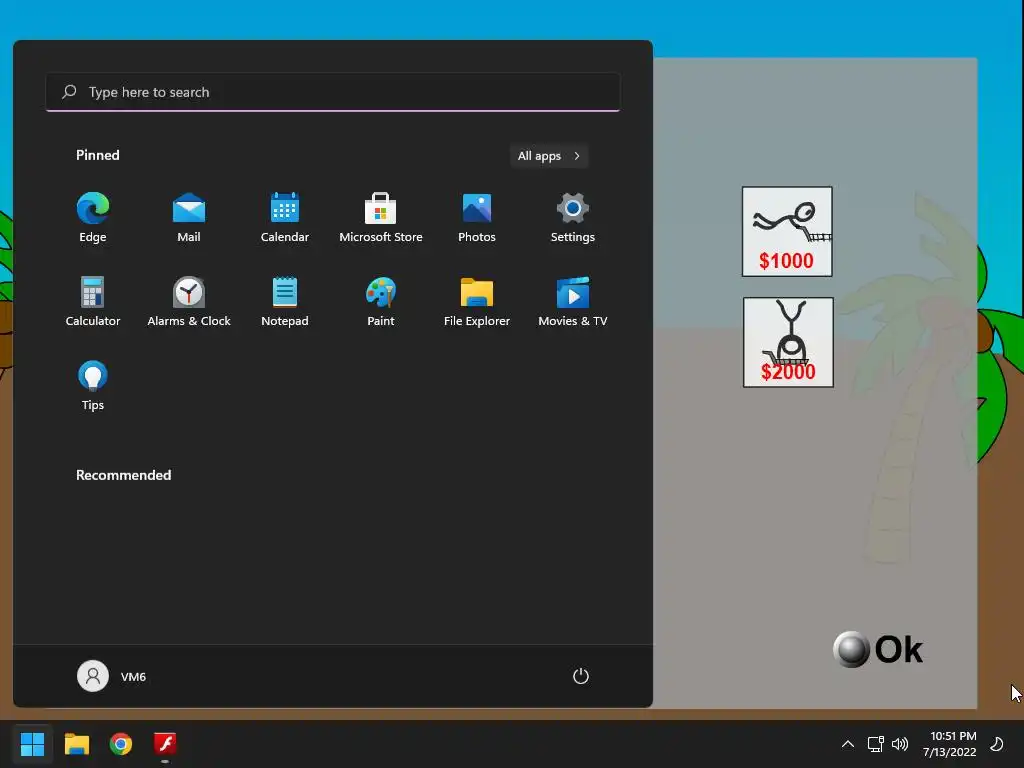Open the VM6 user account menu
Viewport: 1024px width, 768px height.
(112, 676)
